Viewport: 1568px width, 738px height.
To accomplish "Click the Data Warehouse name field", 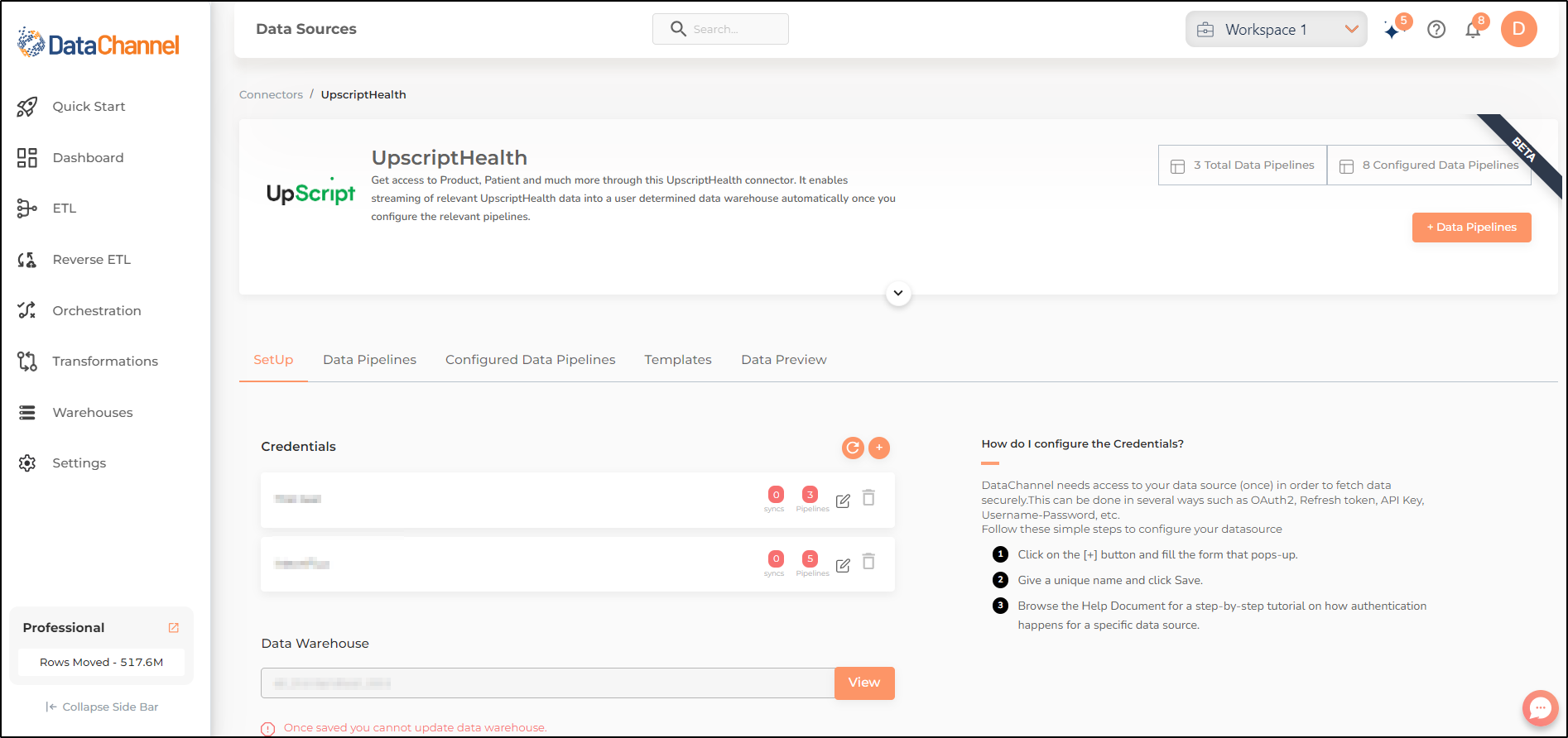I will click(x=547, y=683).
